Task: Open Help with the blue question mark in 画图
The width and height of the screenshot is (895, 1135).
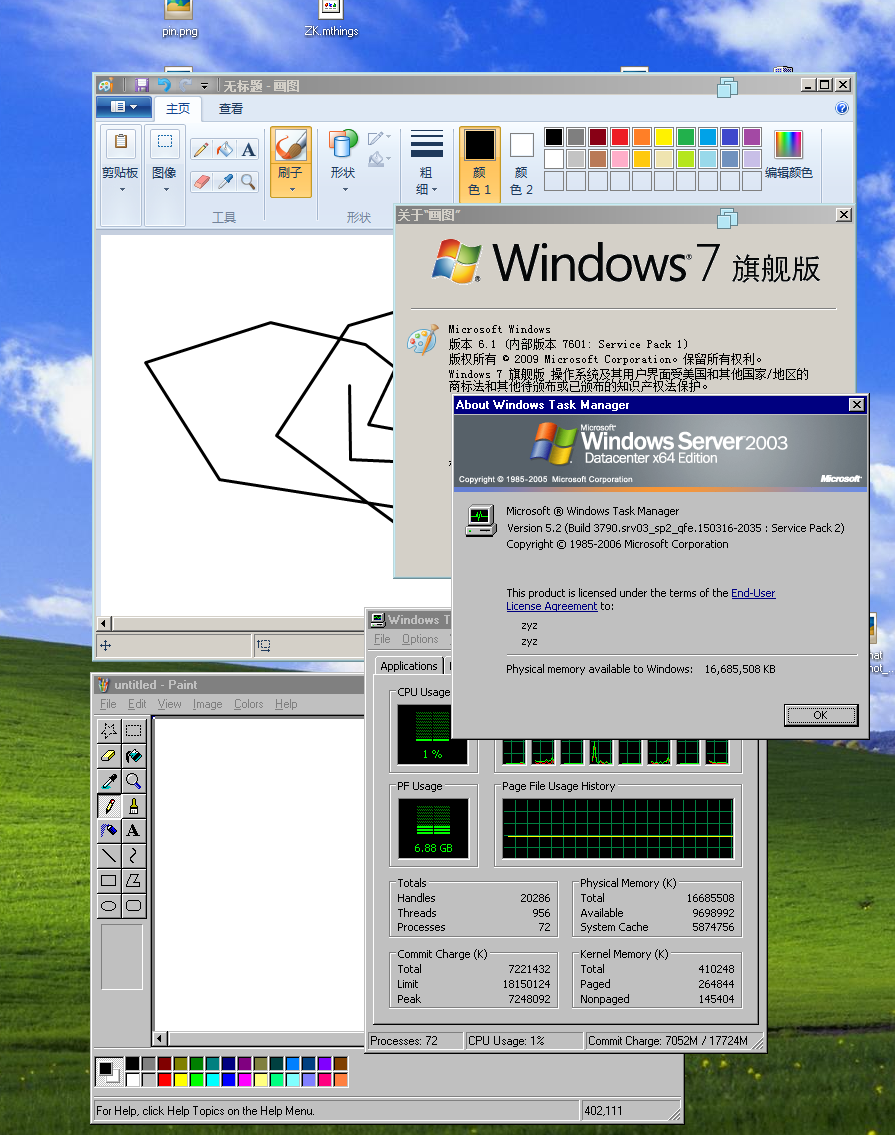Action: (841, 109)
